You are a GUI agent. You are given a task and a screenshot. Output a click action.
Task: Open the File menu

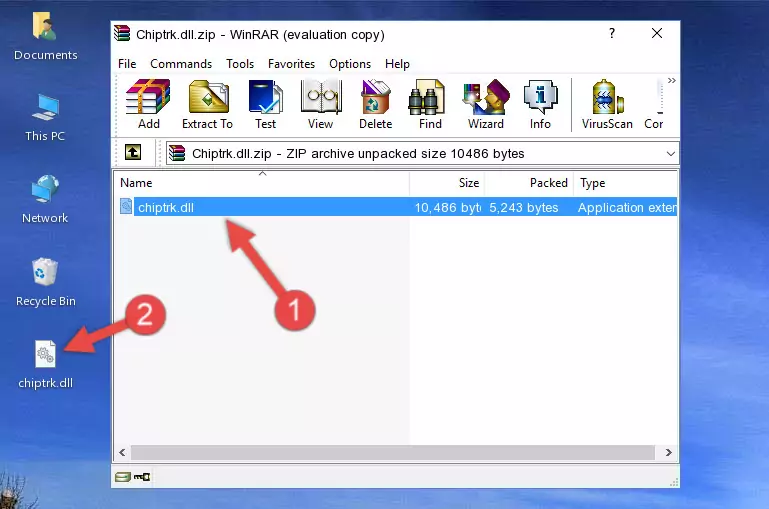(127, 64)
